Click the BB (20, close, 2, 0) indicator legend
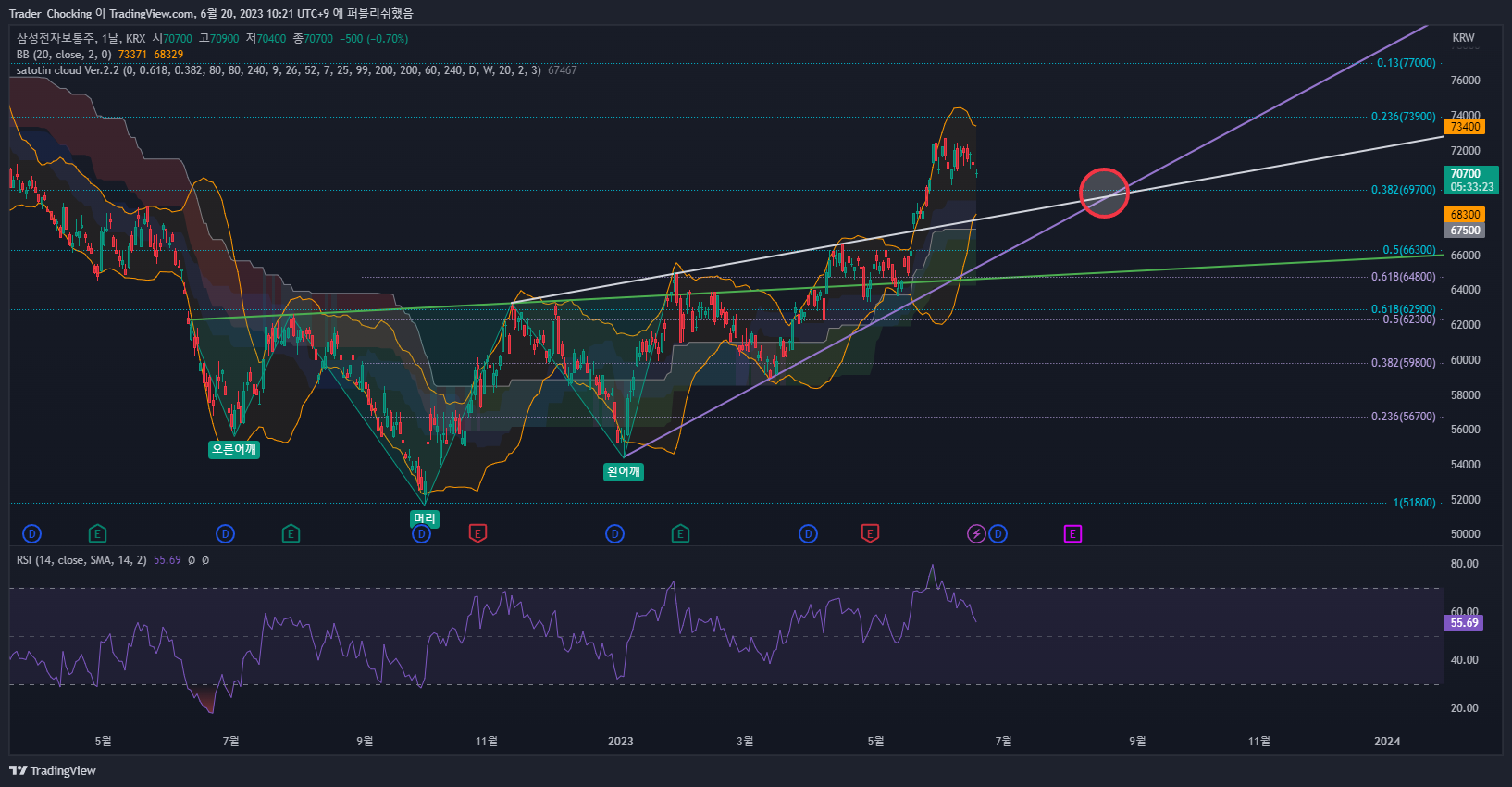Viewport: 1512px width, 787px height. [x=64, y=55]
